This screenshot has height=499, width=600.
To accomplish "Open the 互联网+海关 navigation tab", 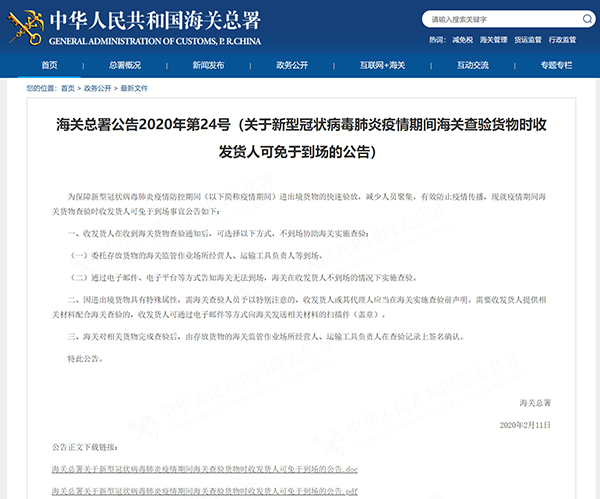I will [382, 65].
